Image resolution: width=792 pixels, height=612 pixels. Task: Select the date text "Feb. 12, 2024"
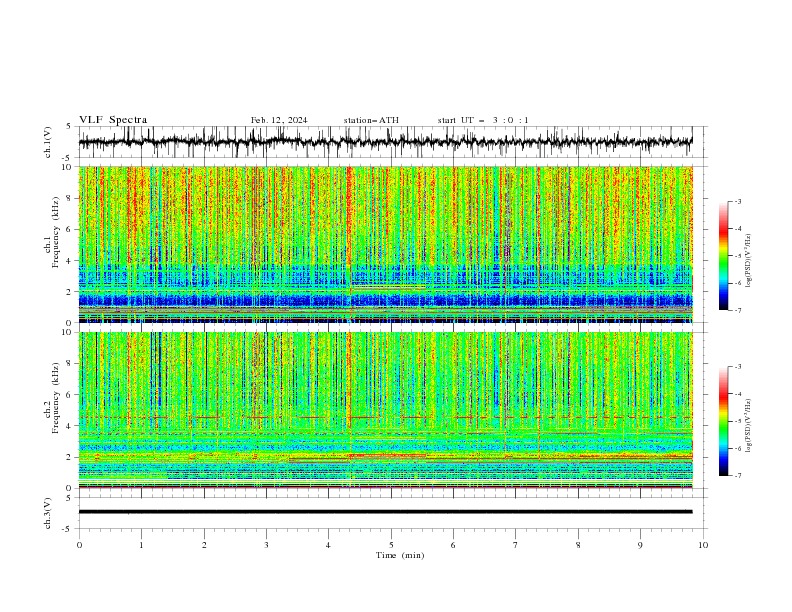click(279, 120)
